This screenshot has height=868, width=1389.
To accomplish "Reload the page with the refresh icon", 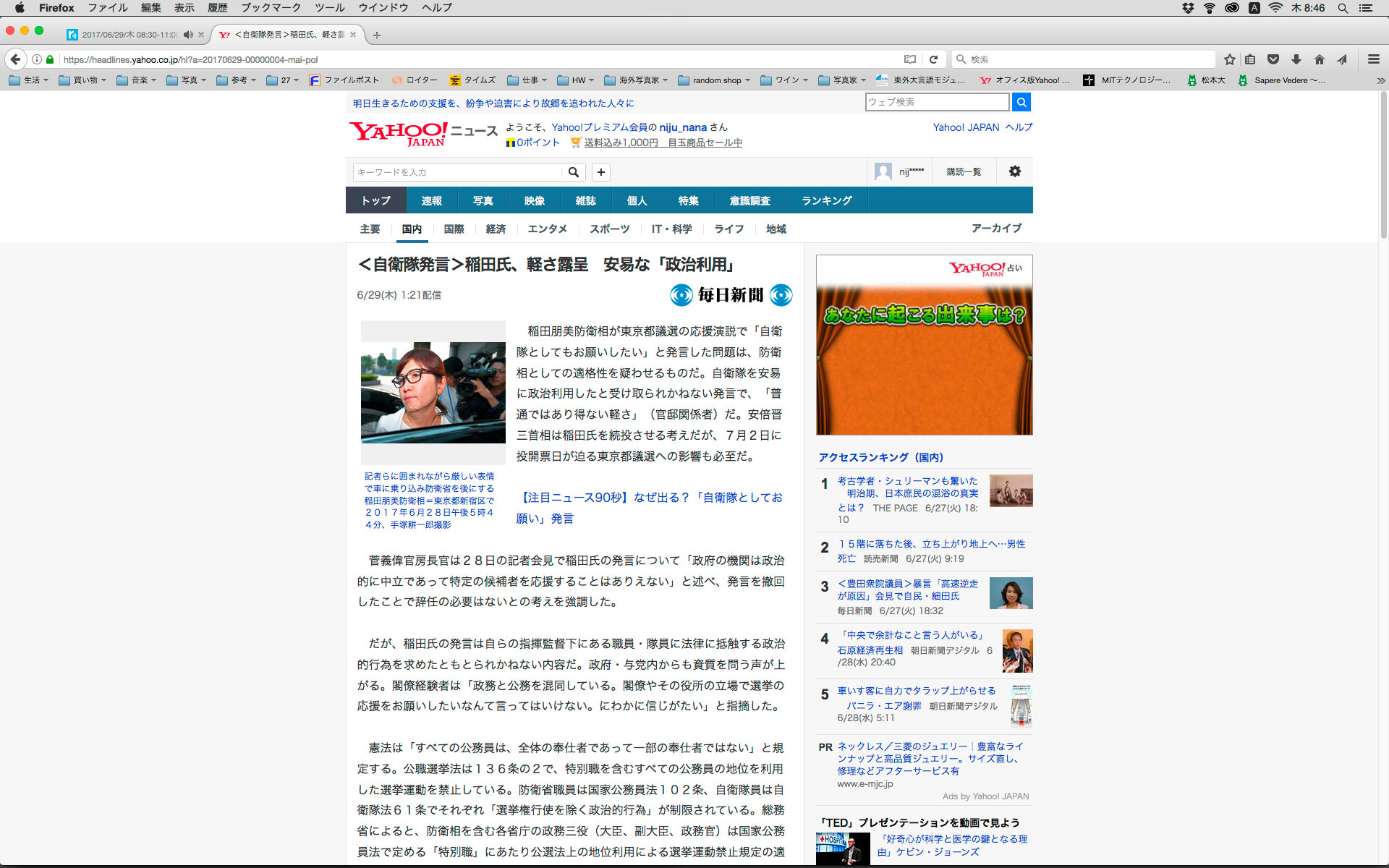I will (x=933, y=59).
